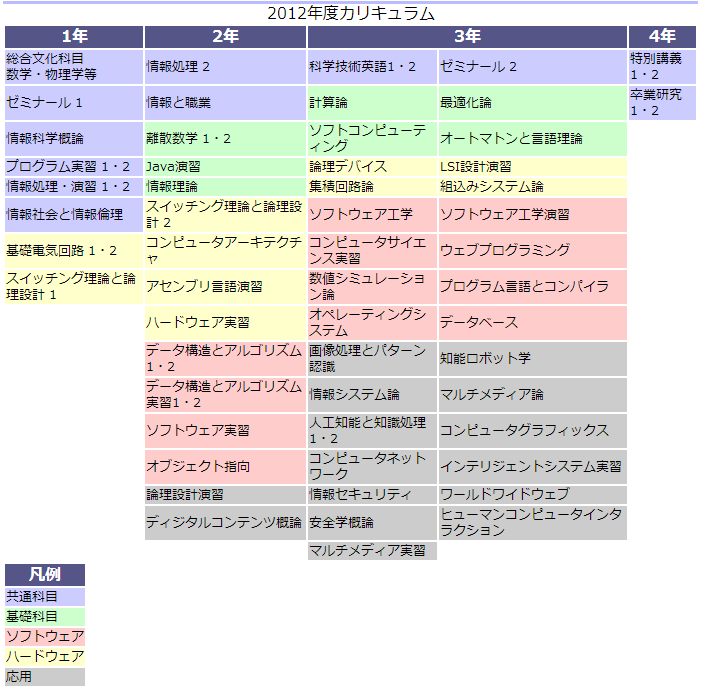
Task: Select 数値シミュレーション論 cell
Action: tap(372, 287)
